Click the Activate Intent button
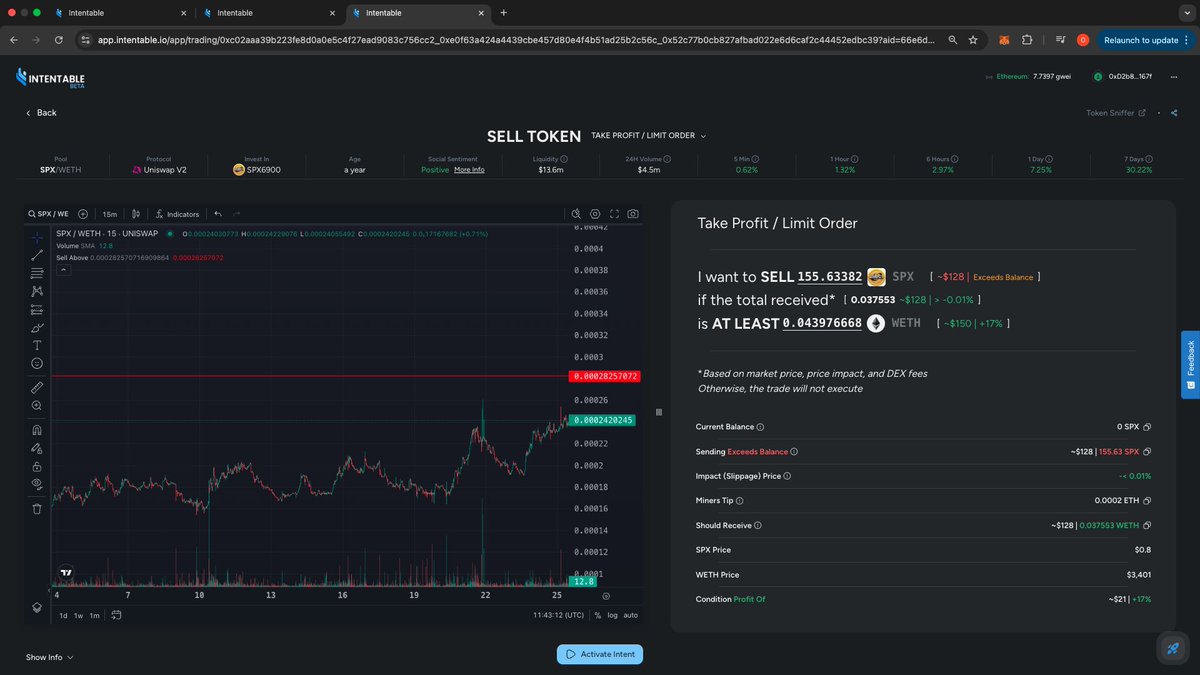The image size is (1200, 675). pos(599,653)
